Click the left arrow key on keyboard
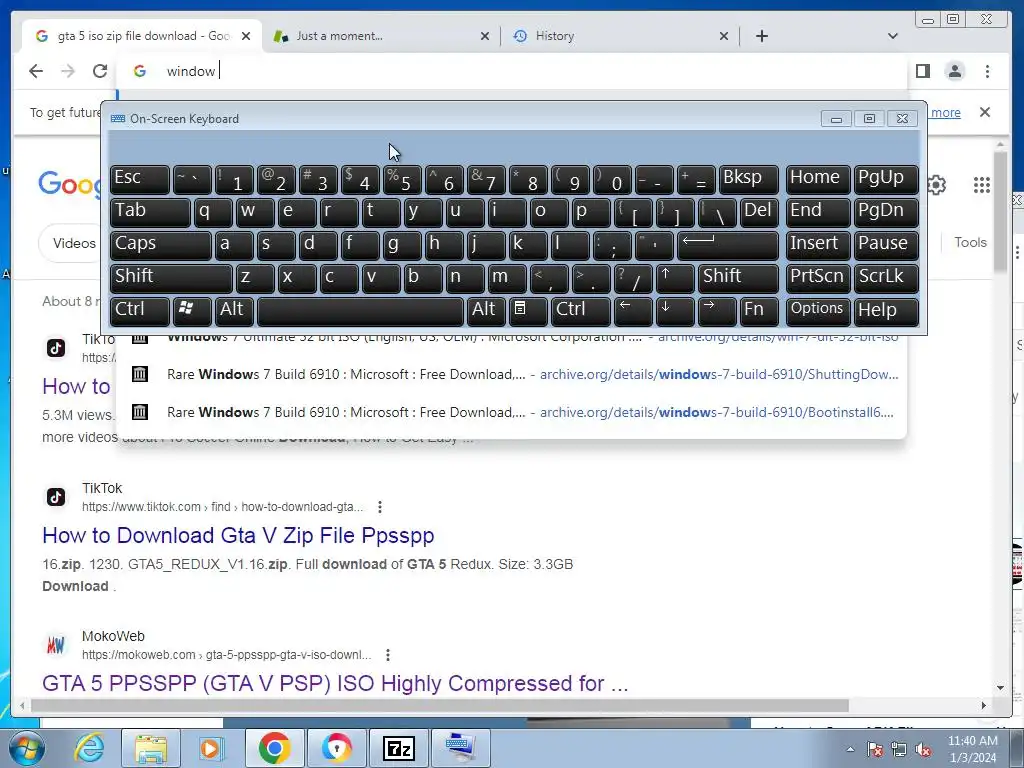 tap(633, 311)
